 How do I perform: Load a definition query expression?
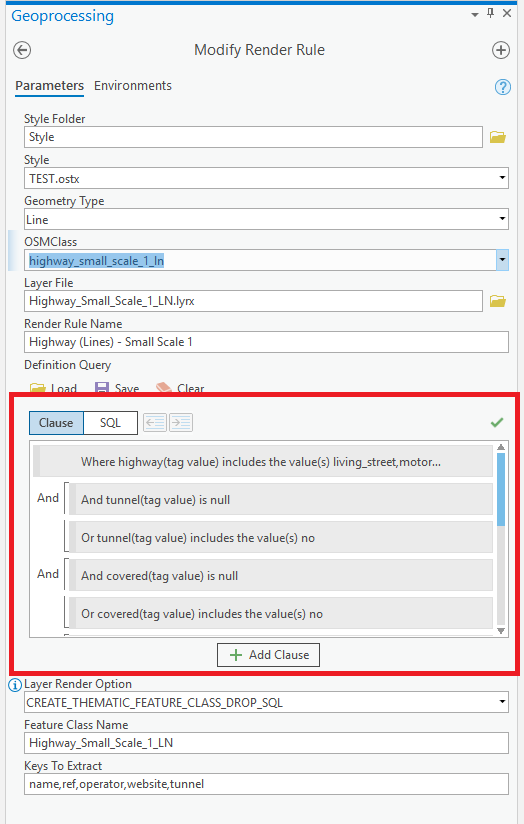click(53, 388)
